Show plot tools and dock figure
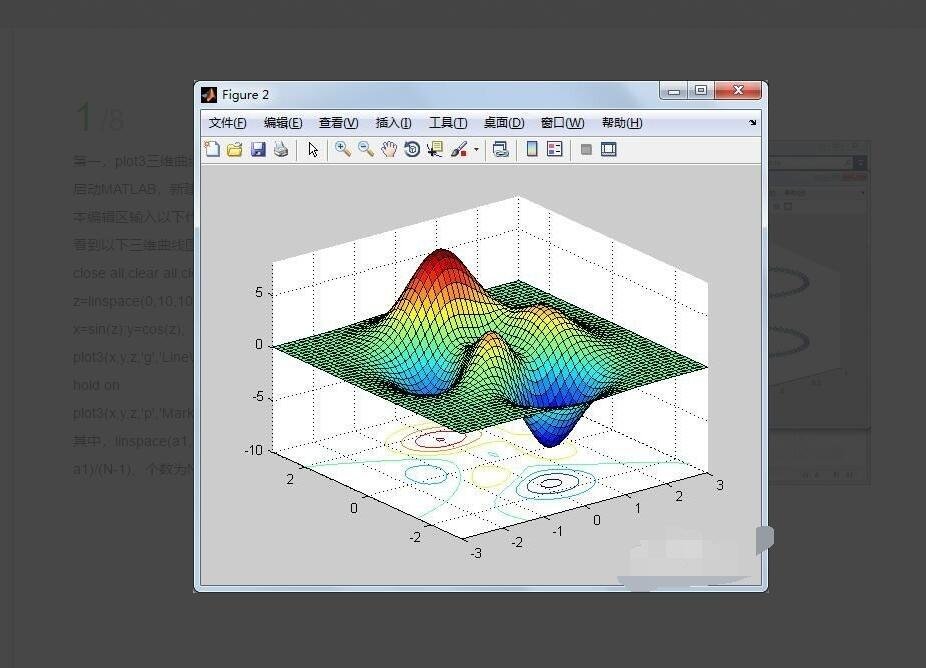The height and width of the screenshot is (668, 926). pos(608,149)
